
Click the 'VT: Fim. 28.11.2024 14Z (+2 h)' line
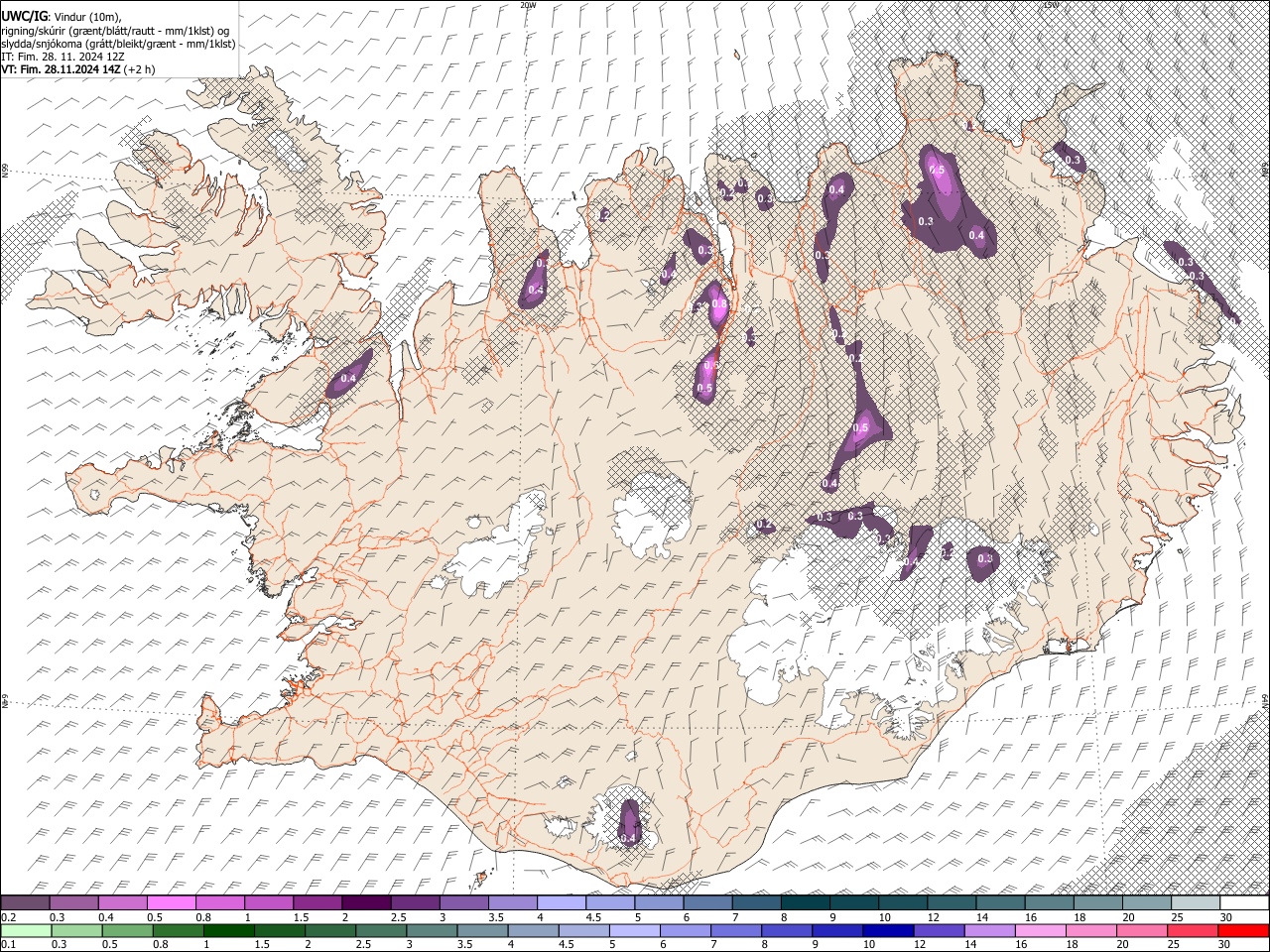(x=78, y=69)
